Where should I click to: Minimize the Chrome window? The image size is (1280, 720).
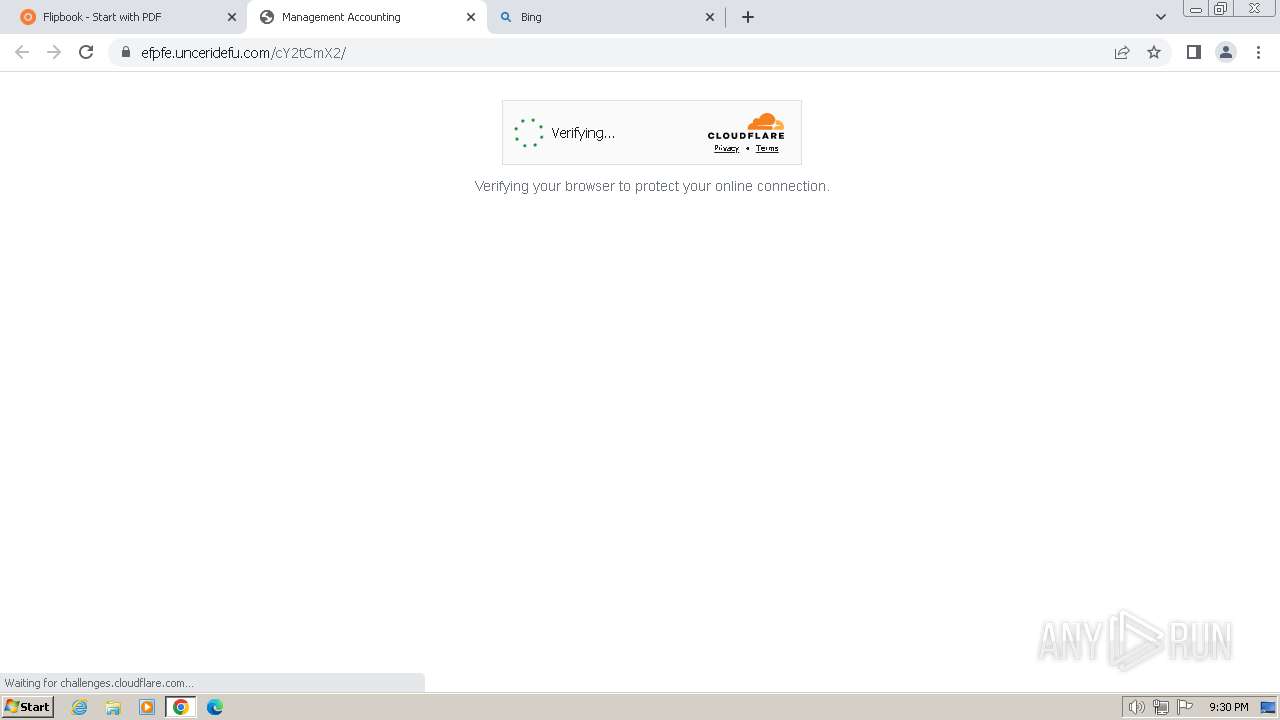tap(1196, 9)
